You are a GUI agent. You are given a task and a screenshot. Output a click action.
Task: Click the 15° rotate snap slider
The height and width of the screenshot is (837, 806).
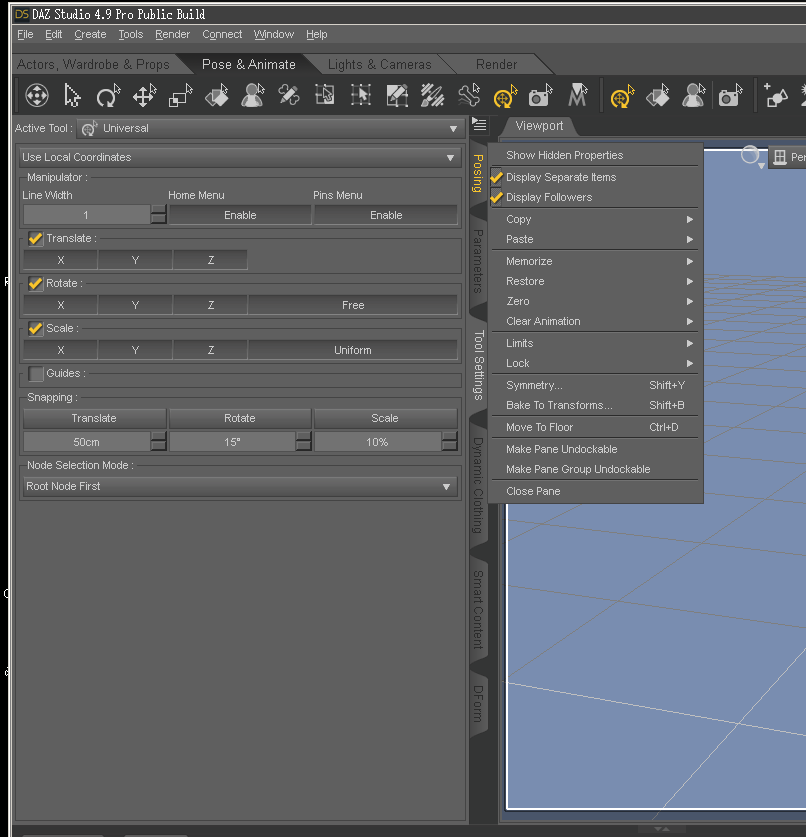pos(232,443)
